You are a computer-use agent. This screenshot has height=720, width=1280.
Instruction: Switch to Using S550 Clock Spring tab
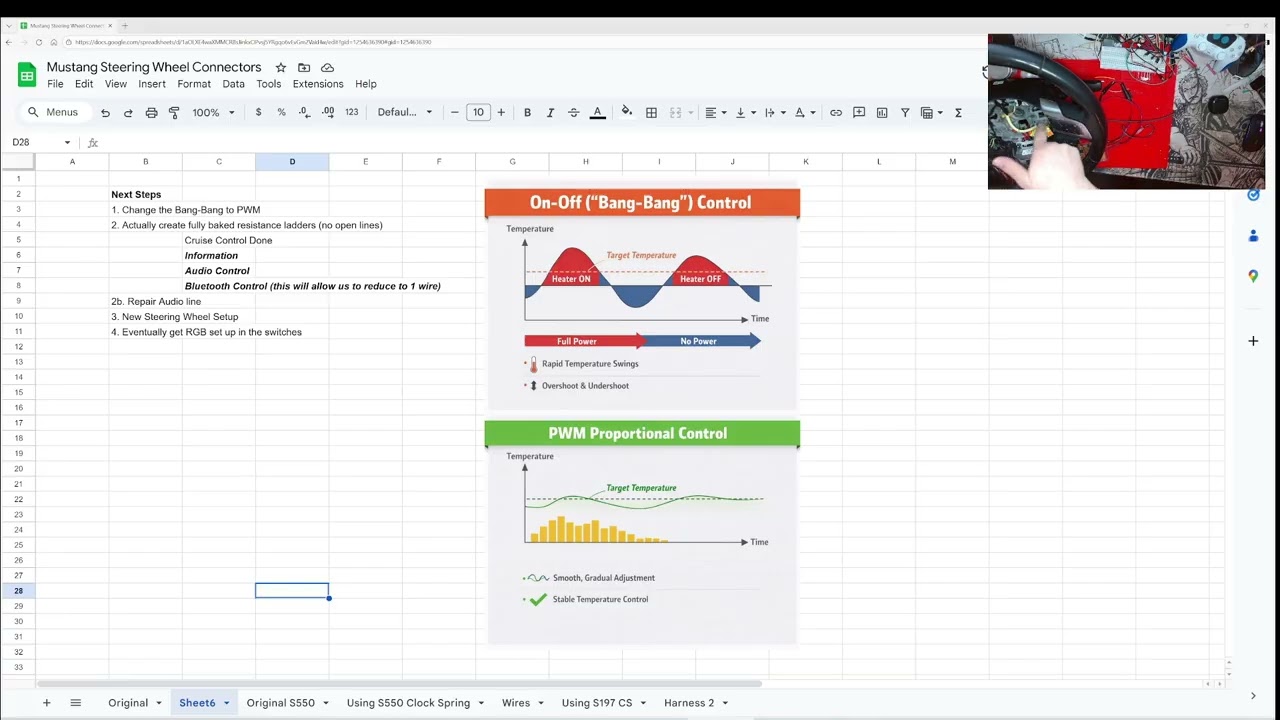pyautogui.click(x=408, y=703)
